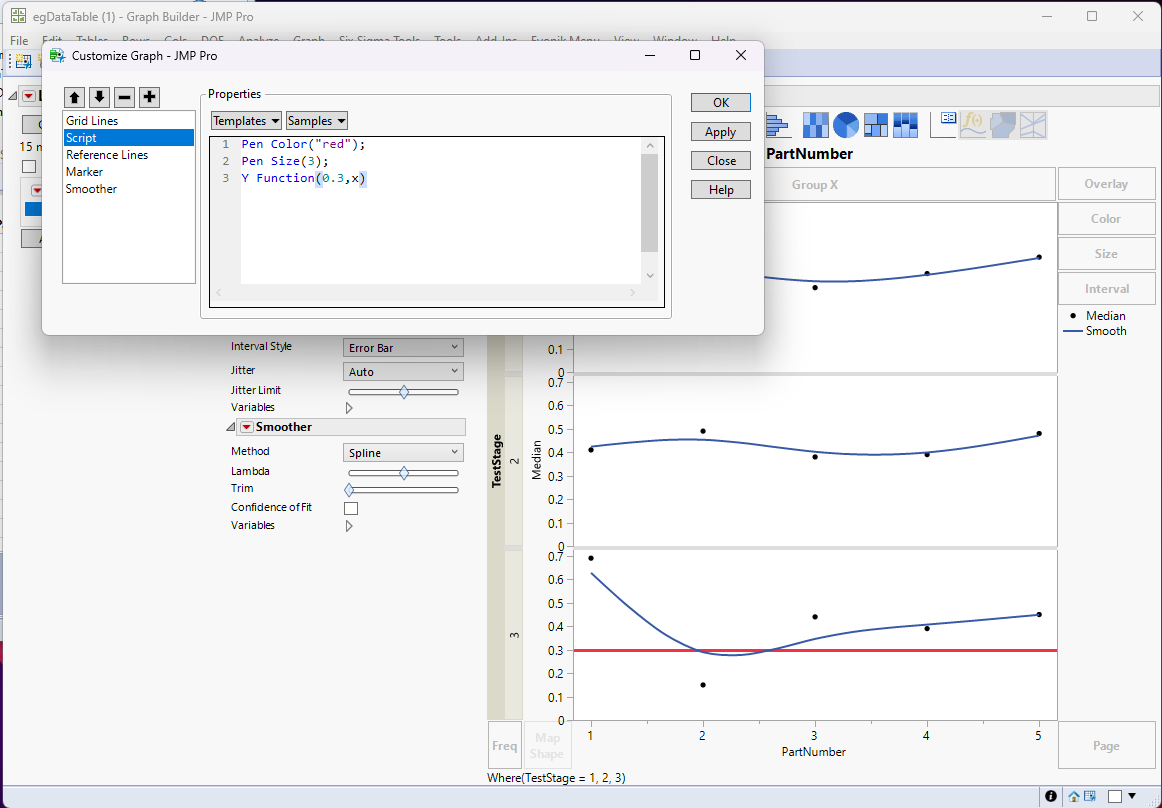Image resolution: width=1162 pixels, height=808 pixels.
Task: Toggle the checkbox in the status bar
Action: click(x=1114, y=796)
